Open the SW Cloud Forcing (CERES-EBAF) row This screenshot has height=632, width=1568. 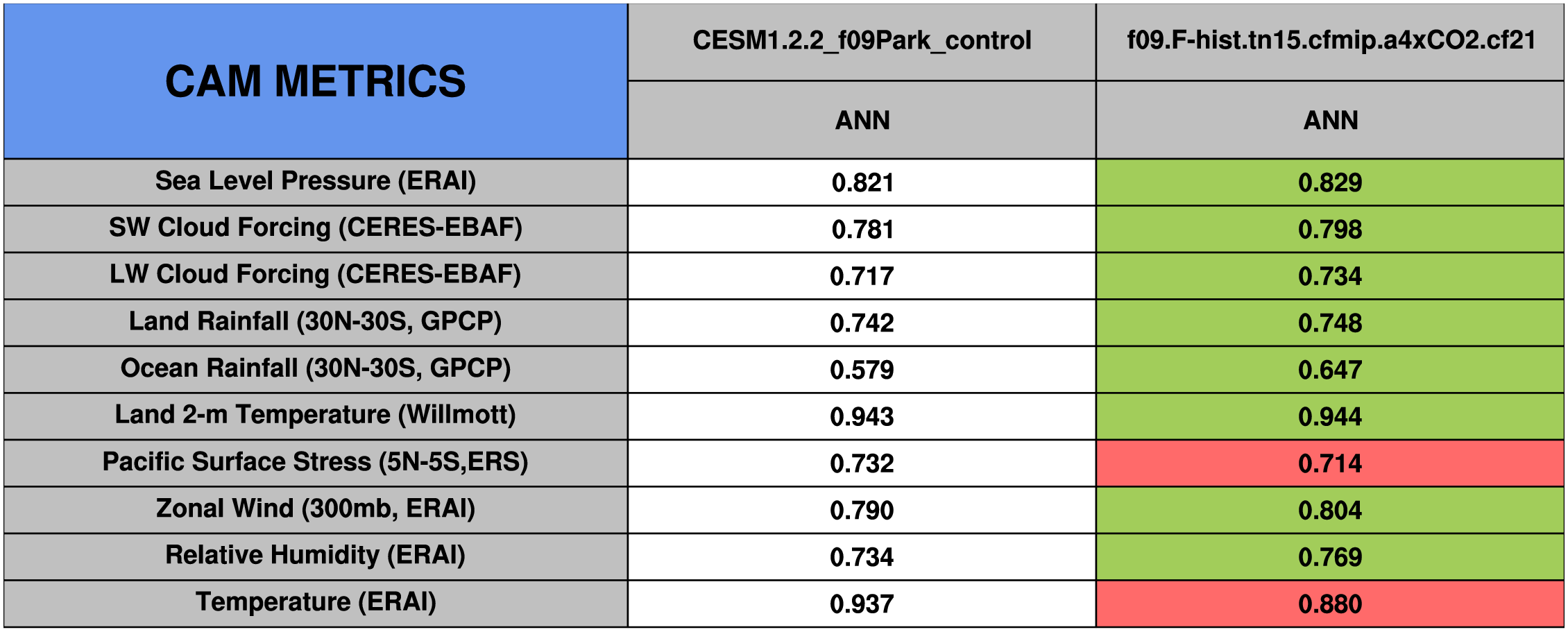[316, 228]
